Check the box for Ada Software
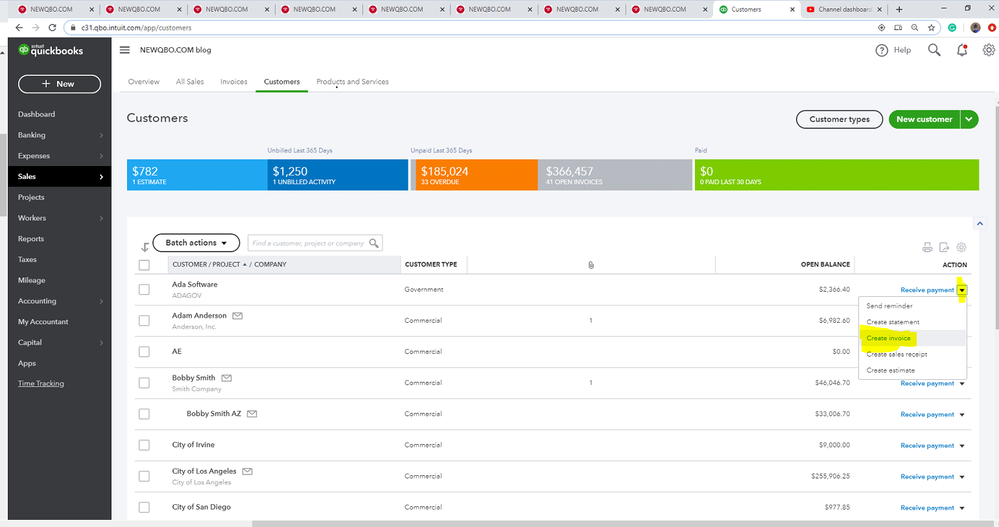The width and height of the screenshot is (999, 527). click(x=145, y=289)
